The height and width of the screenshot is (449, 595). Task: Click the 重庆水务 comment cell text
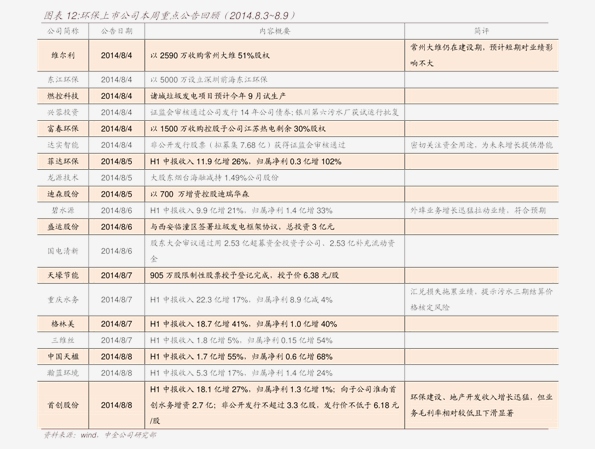click(x=481, y=299)
